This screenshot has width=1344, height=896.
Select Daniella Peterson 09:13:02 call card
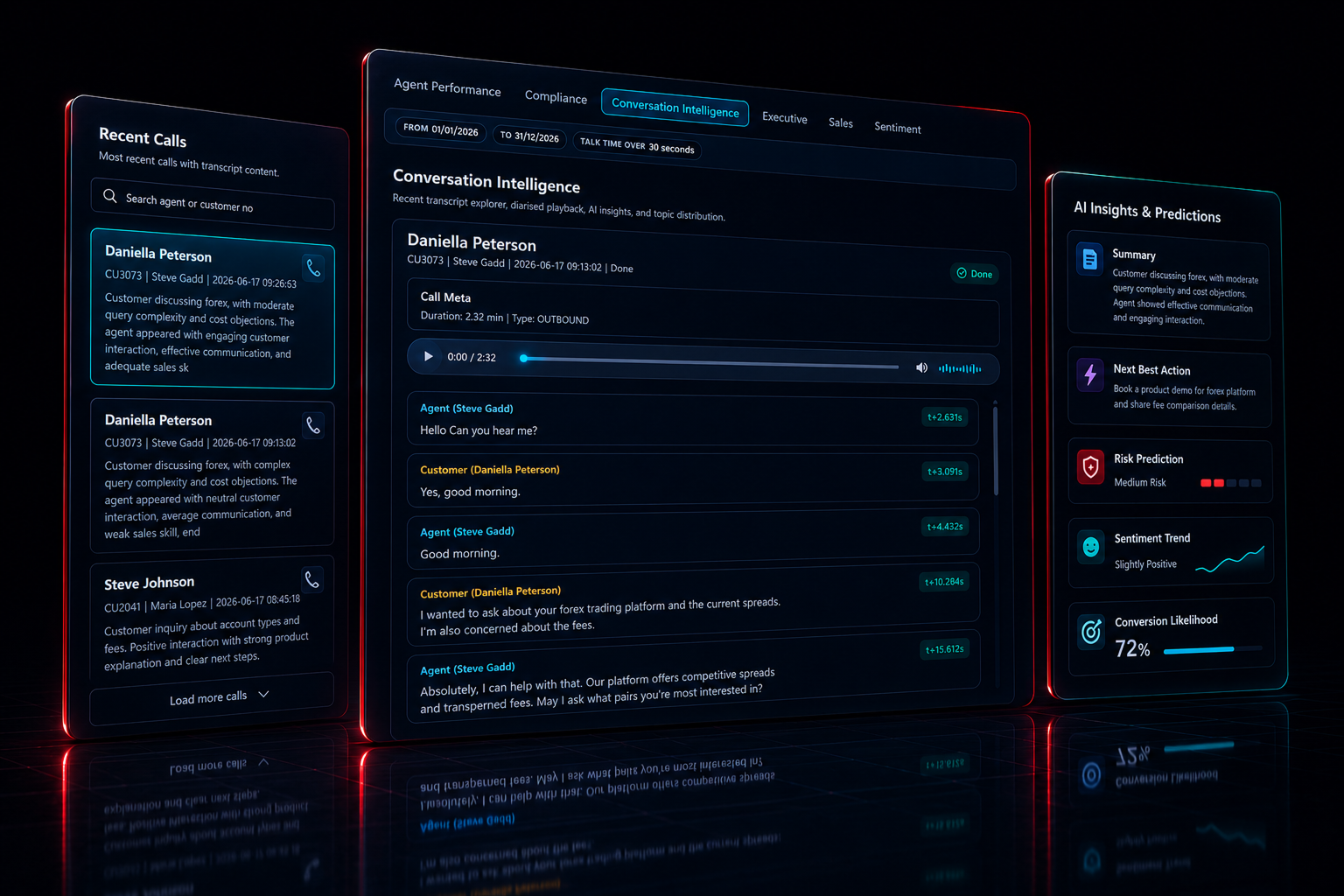[213, 476]
